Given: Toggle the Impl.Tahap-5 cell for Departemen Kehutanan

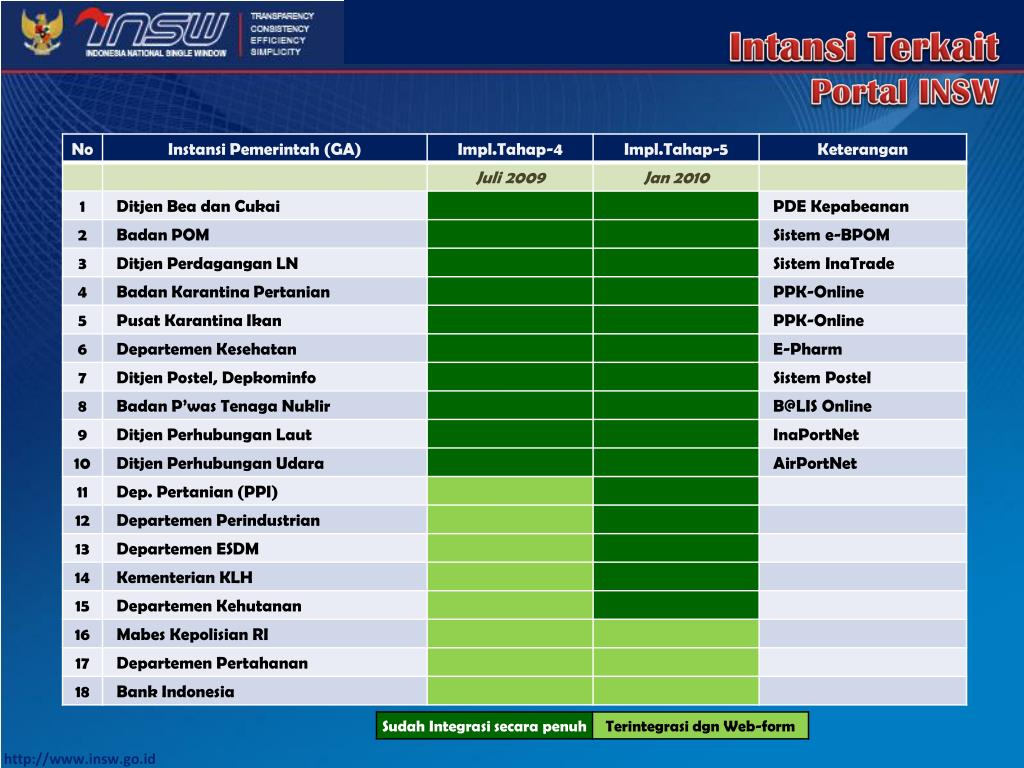Looking at the screenshot, I should pyautogui.click(x=677, y=605).
